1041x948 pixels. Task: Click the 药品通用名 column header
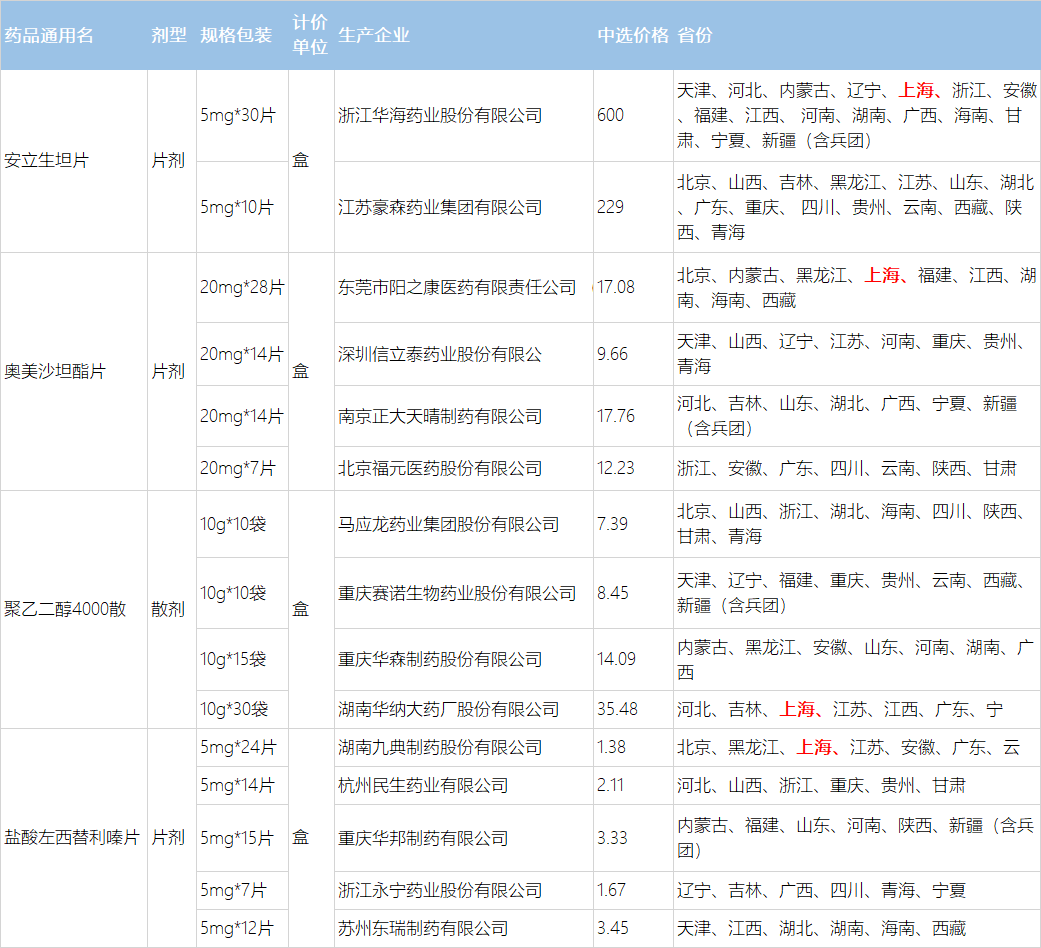pyautogui.click(x=50, y=35)
